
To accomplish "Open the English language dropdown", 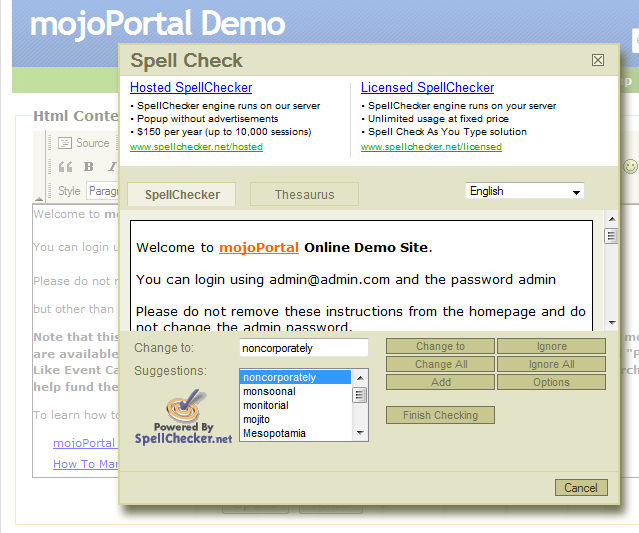I will (x=524, y=191).
